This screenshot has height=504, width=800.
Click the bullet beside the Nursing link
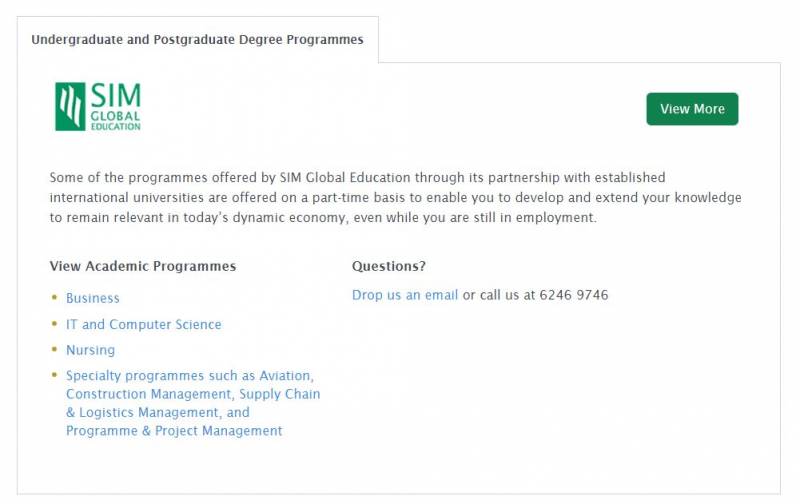[54, 350]
